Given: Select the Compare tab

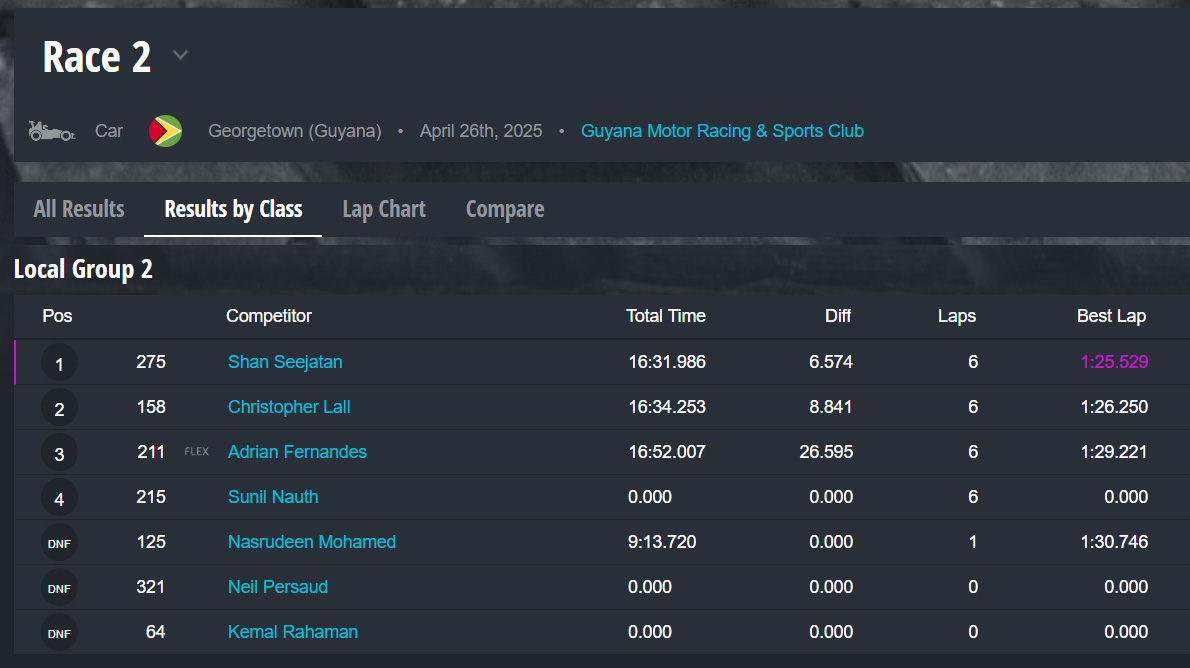Looking at the screenshot, I should [x=505, y=209].
